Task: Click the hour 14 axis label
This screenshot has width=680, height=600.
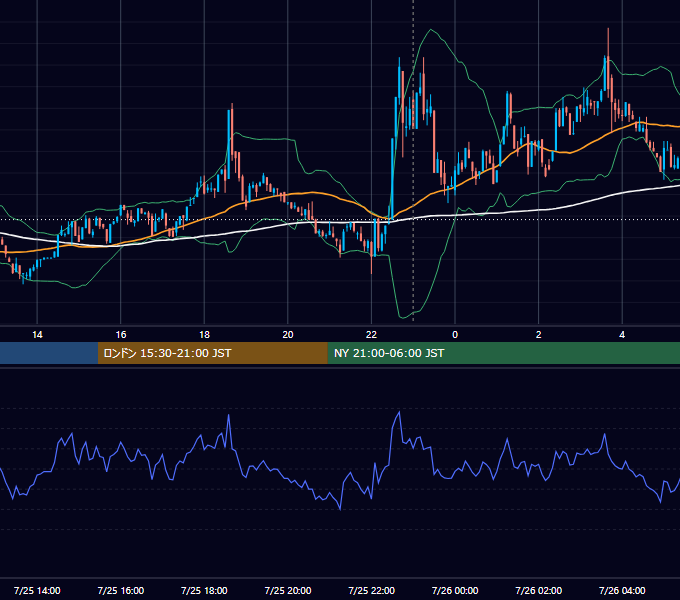Action: click(x=37, y=335)
